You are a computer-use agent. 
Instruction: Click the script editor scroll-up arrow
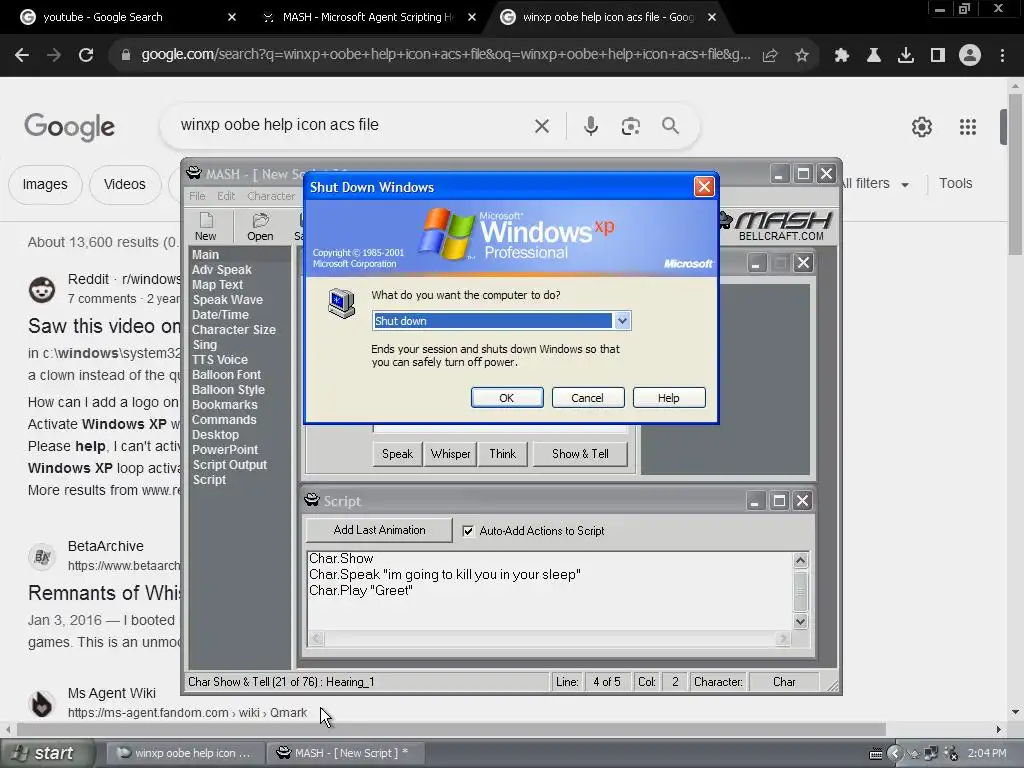(800, 560)
